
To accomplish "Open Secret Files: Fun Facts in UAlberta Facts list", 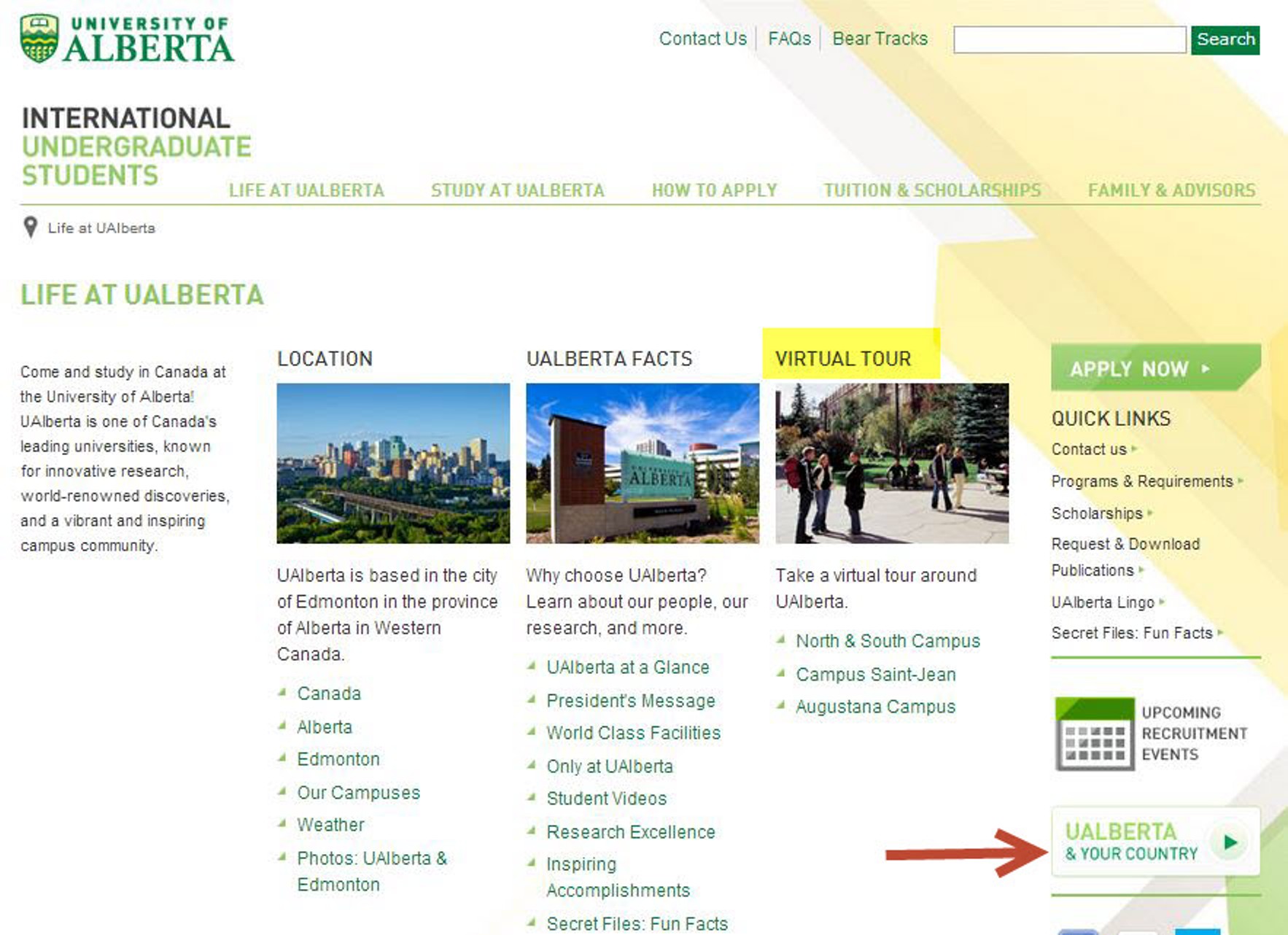I will (x=637, y=924).
